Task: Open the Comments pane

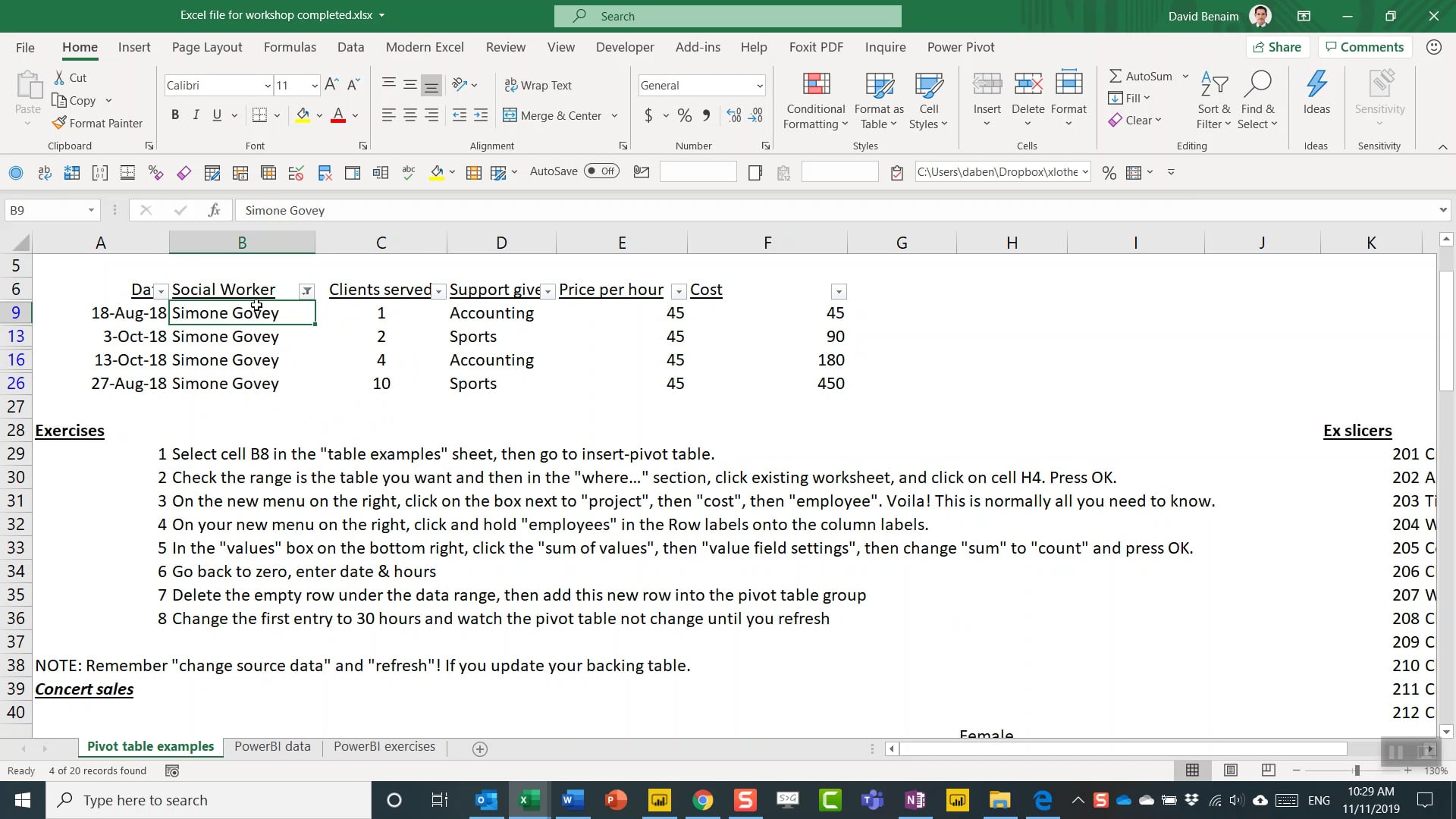Action: pyautogui.click(x=1364, y=46)
